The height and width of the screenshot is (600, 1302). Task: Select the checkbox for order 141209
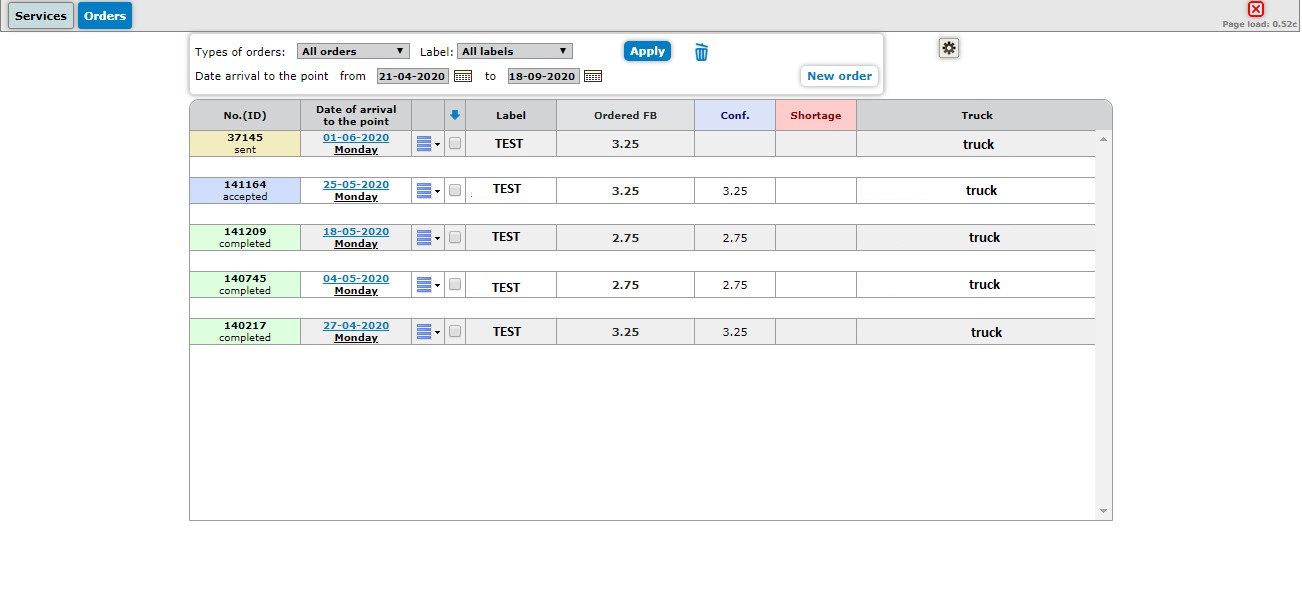455,237
